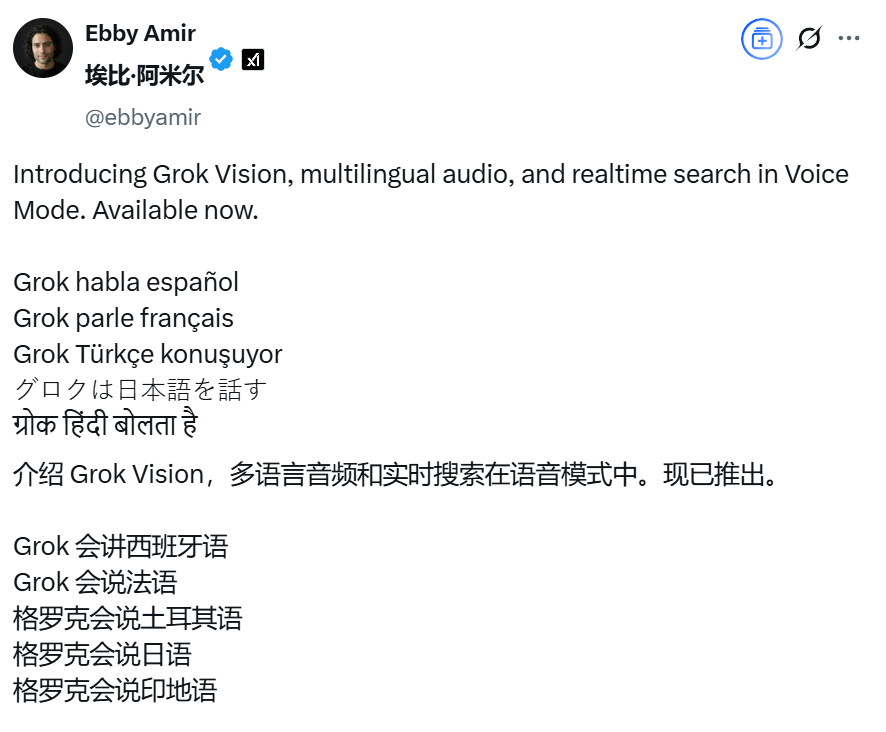
Task: Click the 'Introducing Grok Vision' post text
Action: (431, 192)
